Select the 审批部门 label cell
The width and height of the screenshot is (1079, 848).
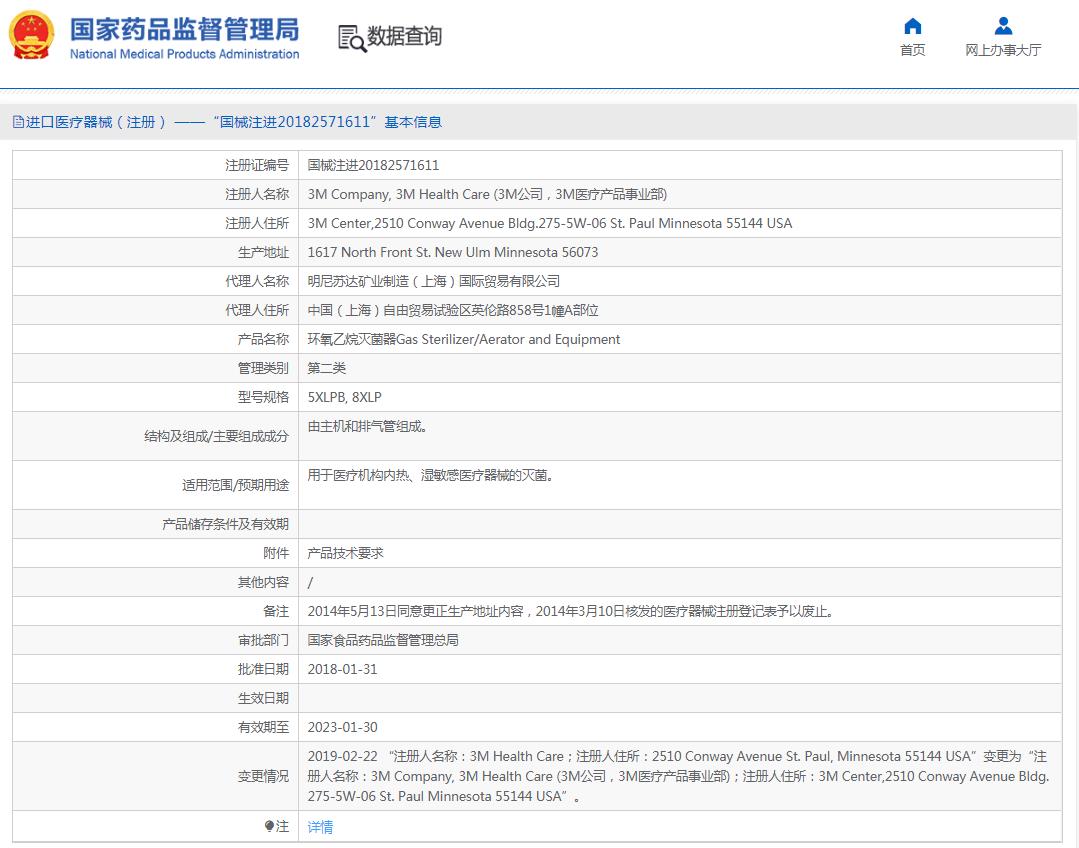(x=156, y=639)
